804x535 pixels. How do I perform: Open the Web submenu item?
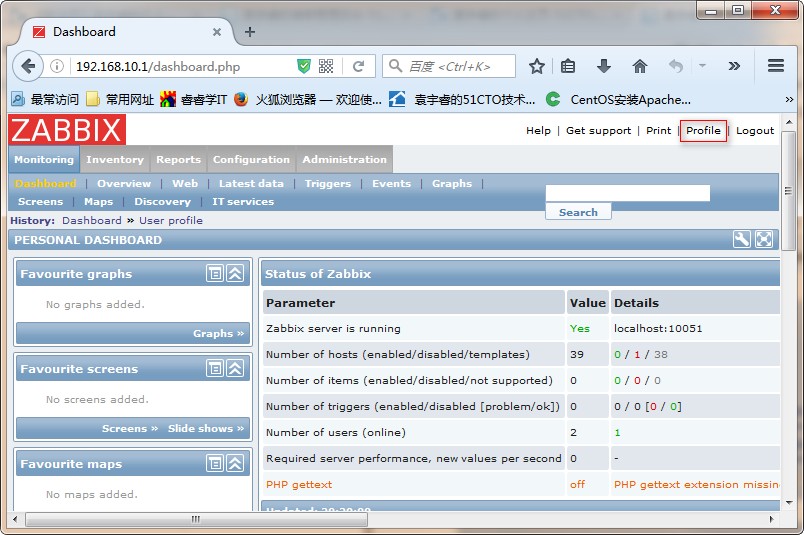click(x=185, y=184)
